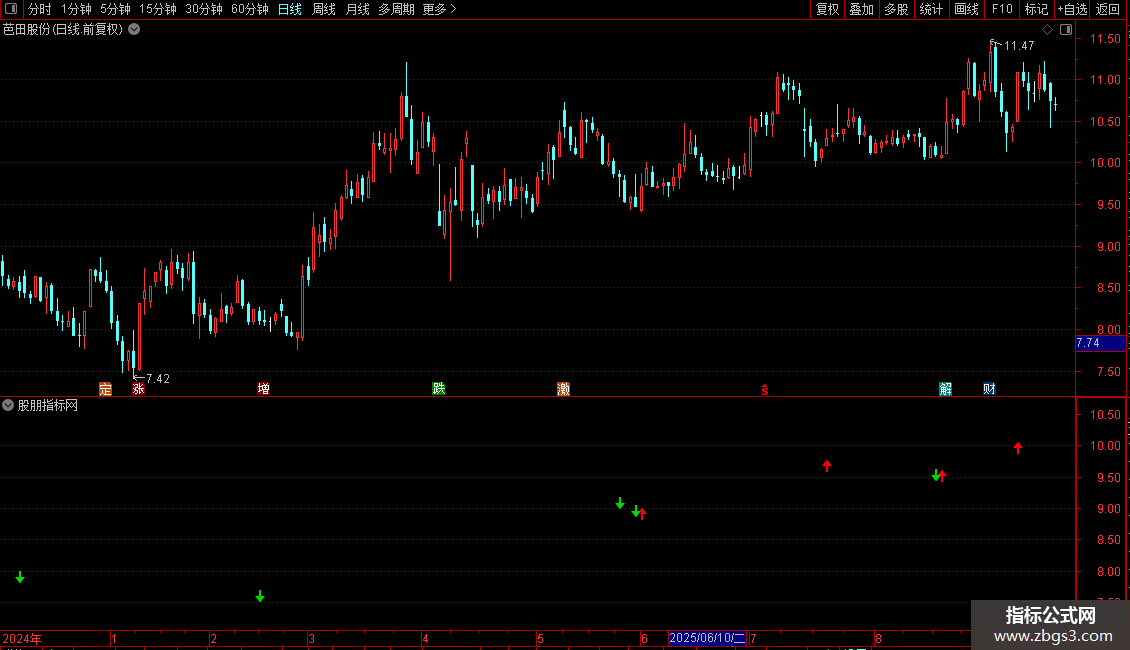This screenshot has width=1130, height=650.
Task: Click the 股朋指标网 indicator title
Action: [48, 405]
